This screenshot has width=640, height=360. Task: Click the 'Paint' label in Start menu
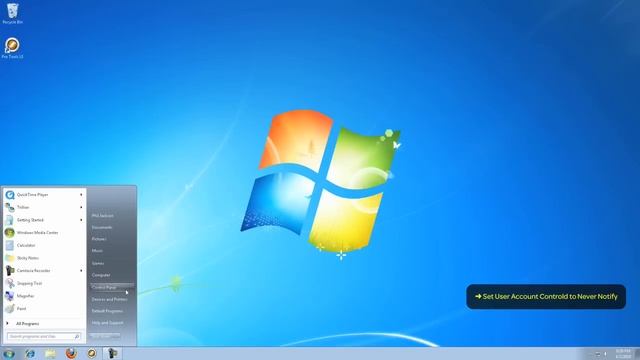tap(21, 309)
